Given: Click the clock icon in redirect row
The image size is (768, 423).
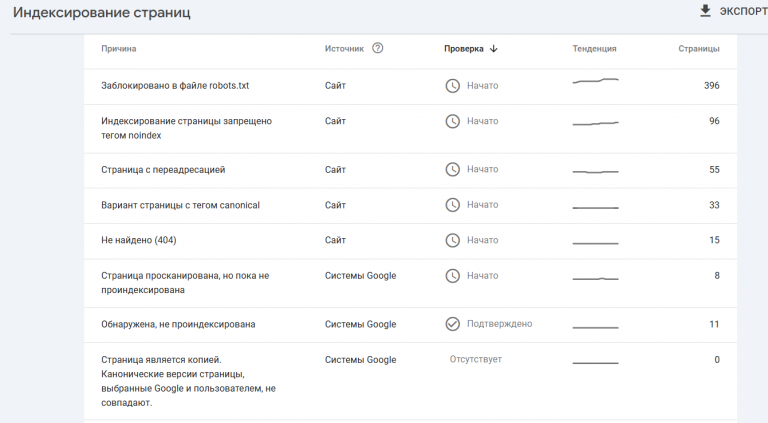Looking at the screenshot, I should click(x=452, y=169).
